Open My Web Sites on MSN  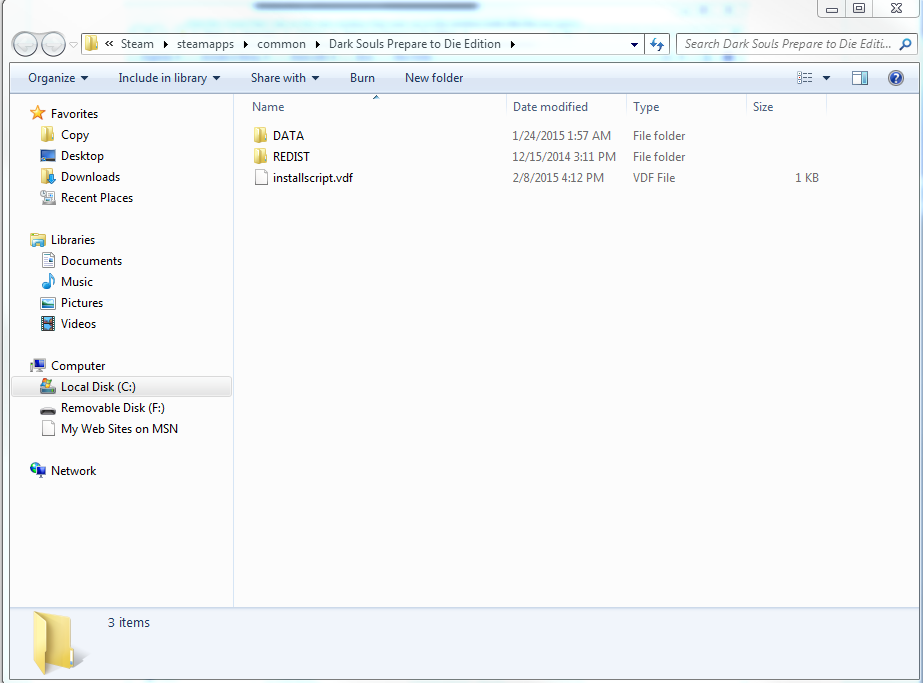point(119,429)
